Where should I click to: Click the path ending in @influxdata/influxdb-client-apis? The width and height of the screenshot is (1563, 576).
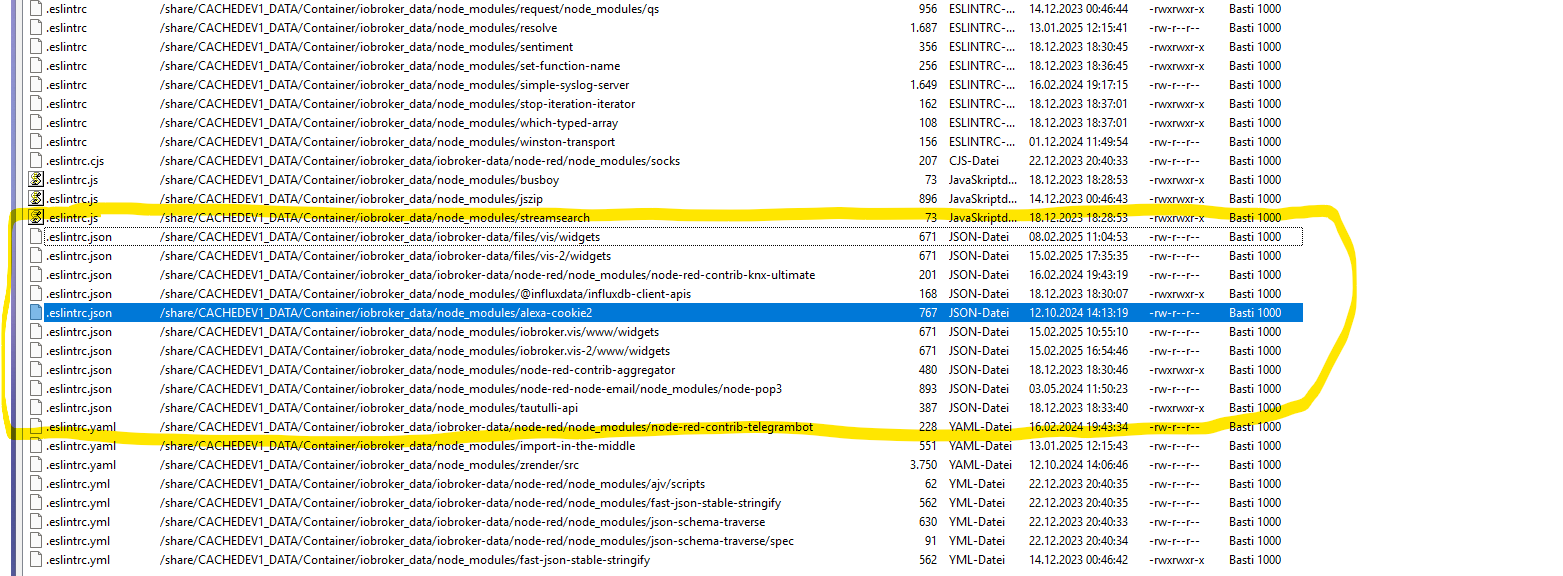point(426,294)
